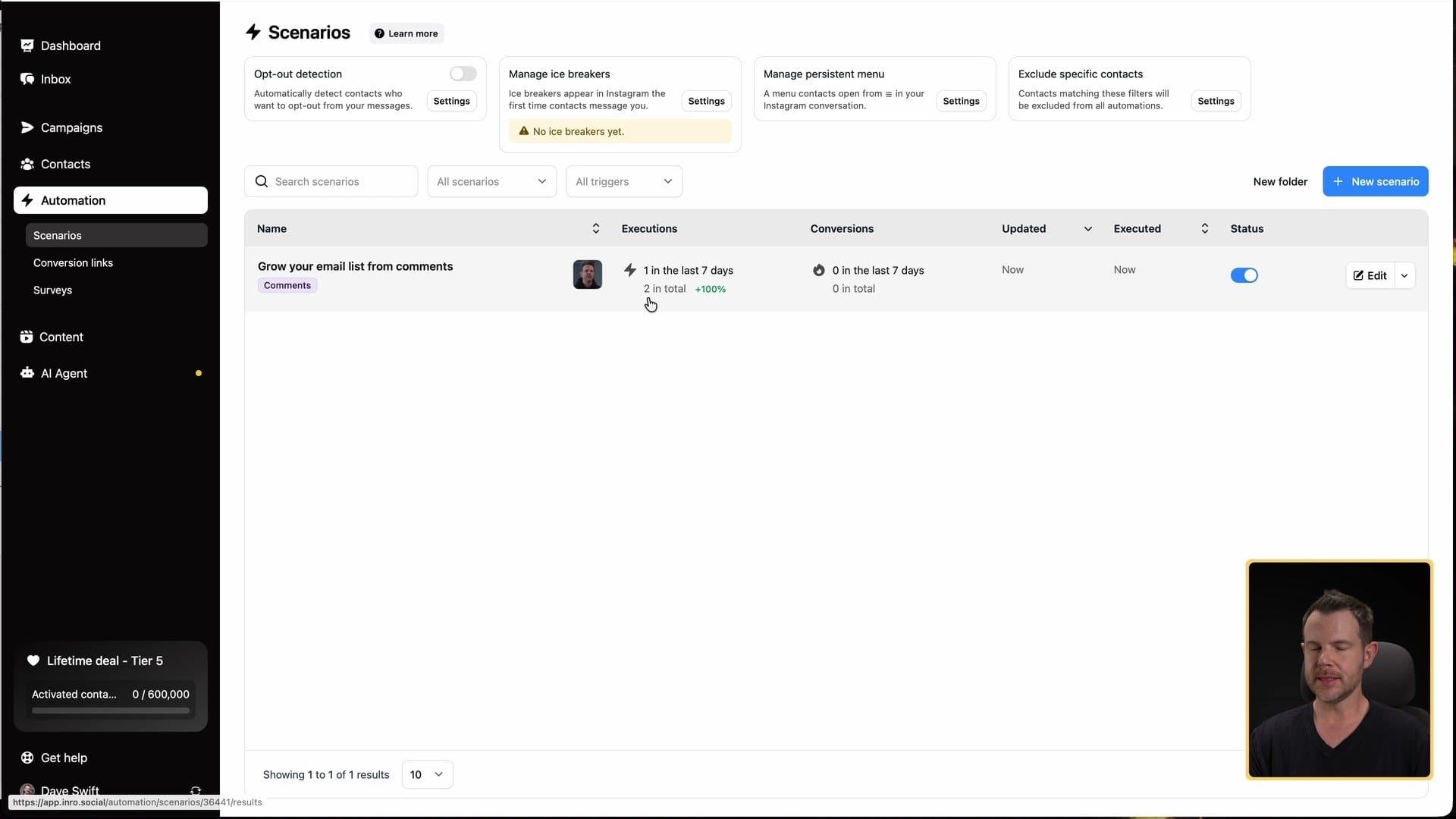
Task: Click the Inbox chat bubble icon
Action: point(27,79)
